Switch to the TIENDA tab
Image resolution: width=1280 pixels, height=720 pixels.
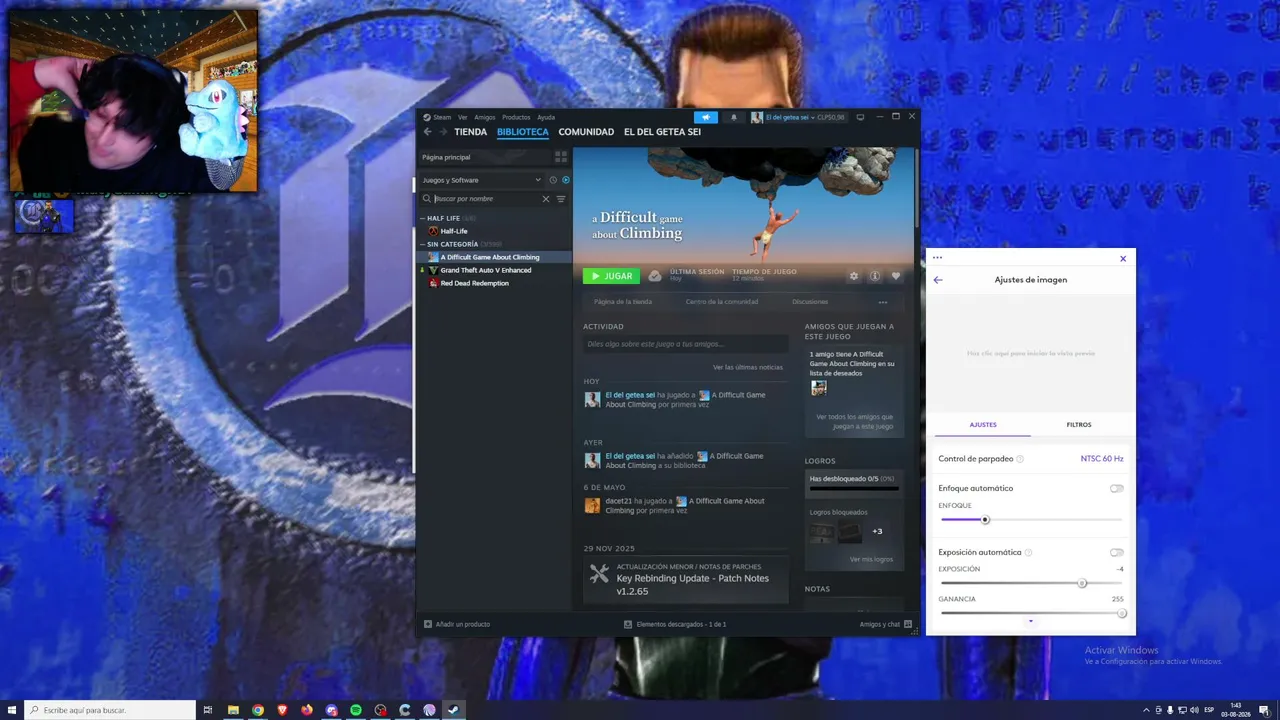471,132
